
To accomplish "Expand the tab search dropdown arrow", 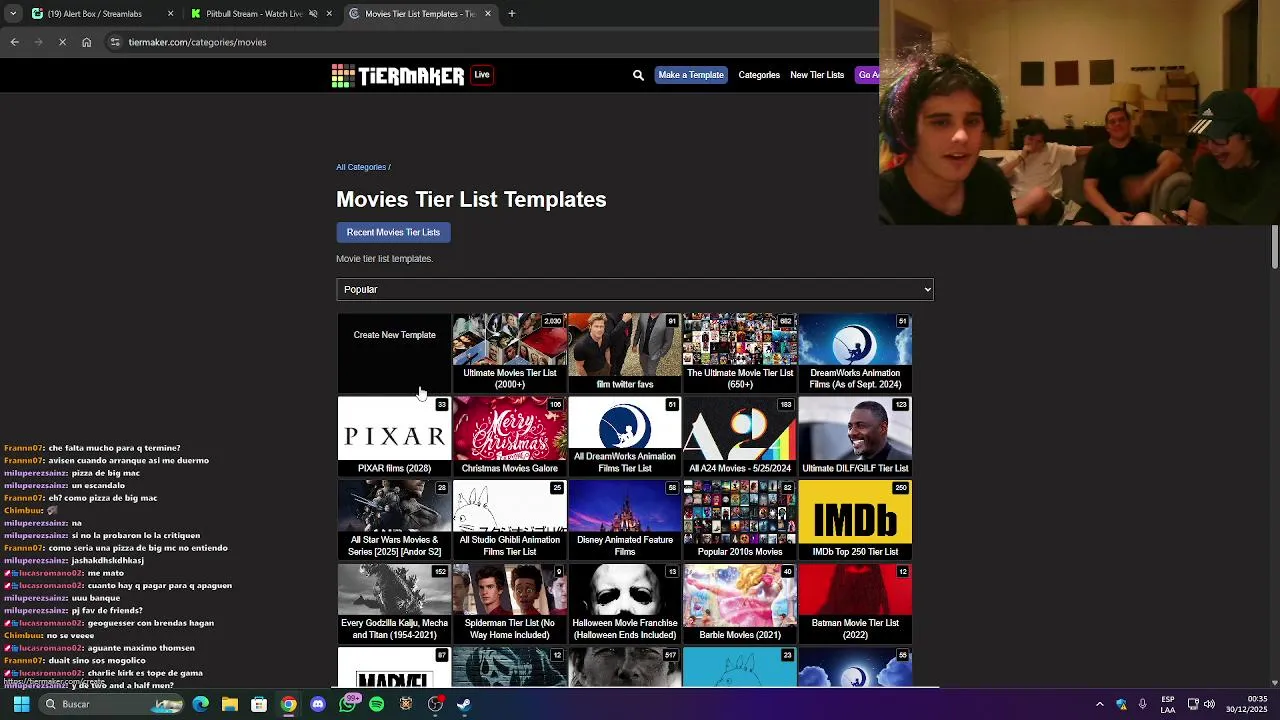I will coord(13,14).
